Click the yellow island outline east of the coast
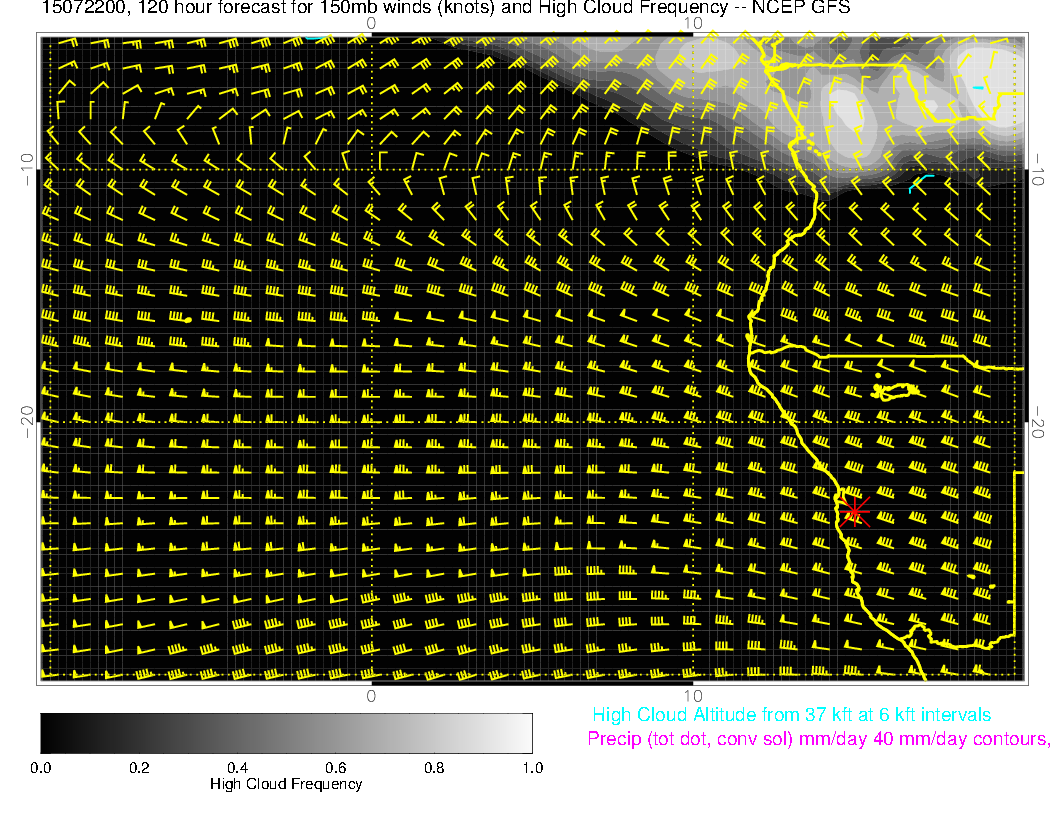 [x=895, y=391]
